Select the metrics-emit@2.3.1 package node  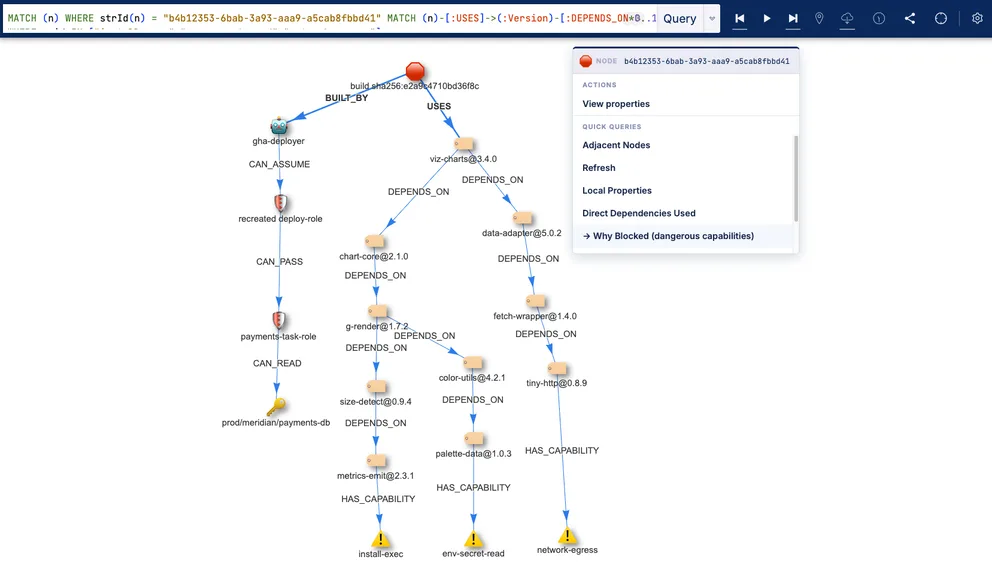pyautogui.click(x=376, y=461)
